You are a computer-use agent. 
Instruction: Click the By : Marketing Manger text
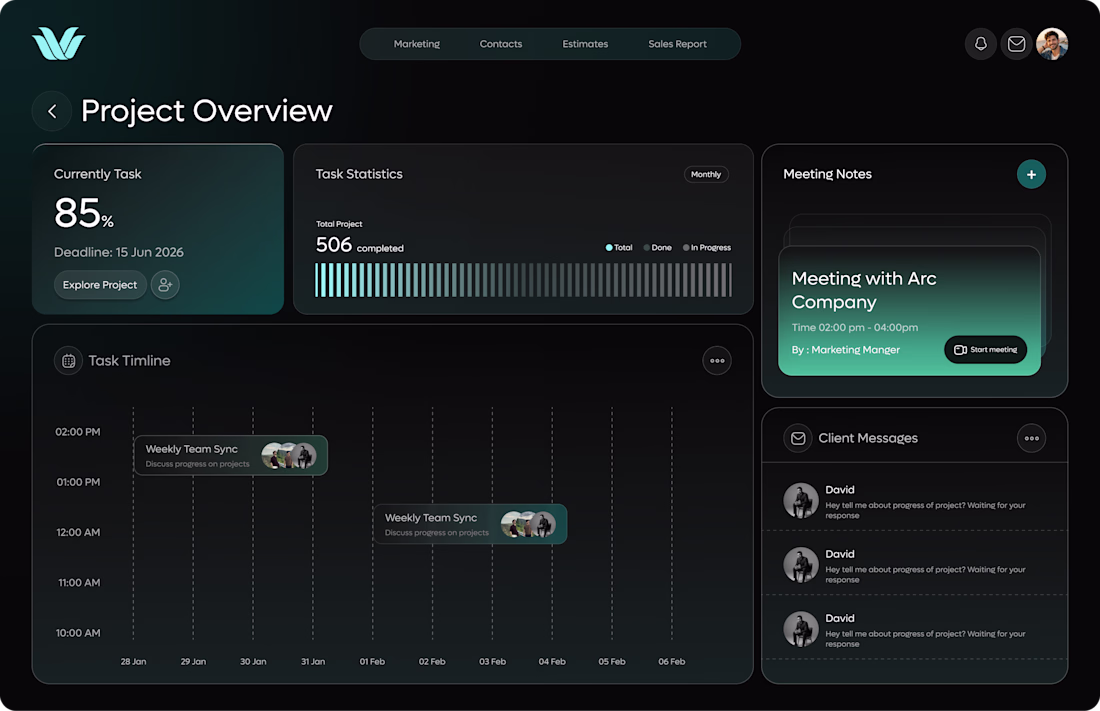(x=845, y=350)
